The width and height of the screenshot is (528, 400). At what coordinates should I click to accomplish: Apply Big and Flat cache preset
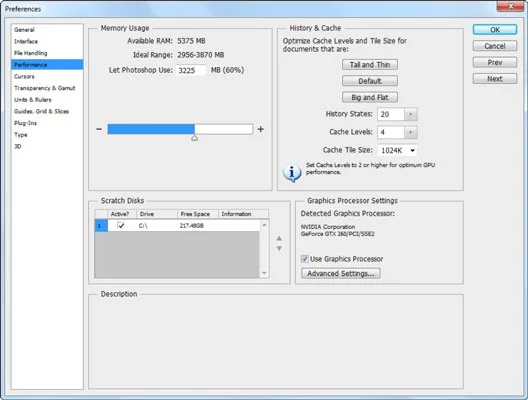[x=370, y=97]
